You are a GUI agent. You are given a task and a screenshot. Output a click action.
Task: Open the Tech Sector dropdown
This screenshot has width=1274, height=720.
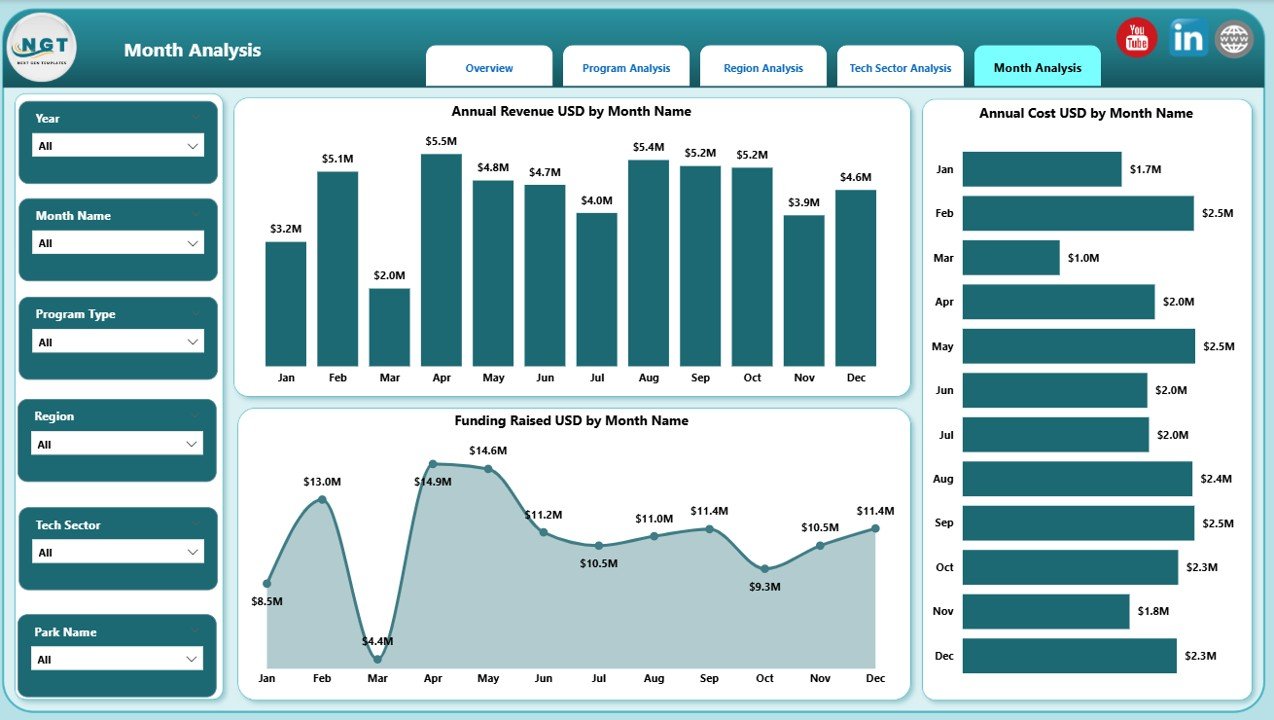196,552
